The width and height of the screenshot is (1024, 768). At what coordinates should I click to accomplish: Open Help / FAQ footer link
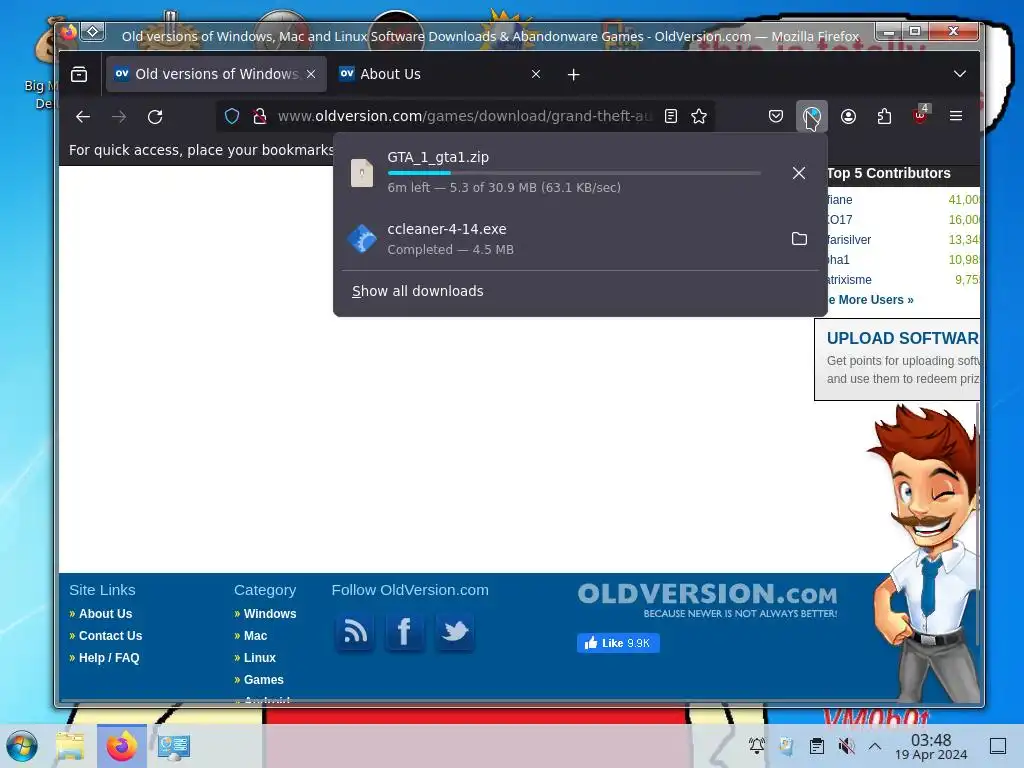click(x=109, y=658)
